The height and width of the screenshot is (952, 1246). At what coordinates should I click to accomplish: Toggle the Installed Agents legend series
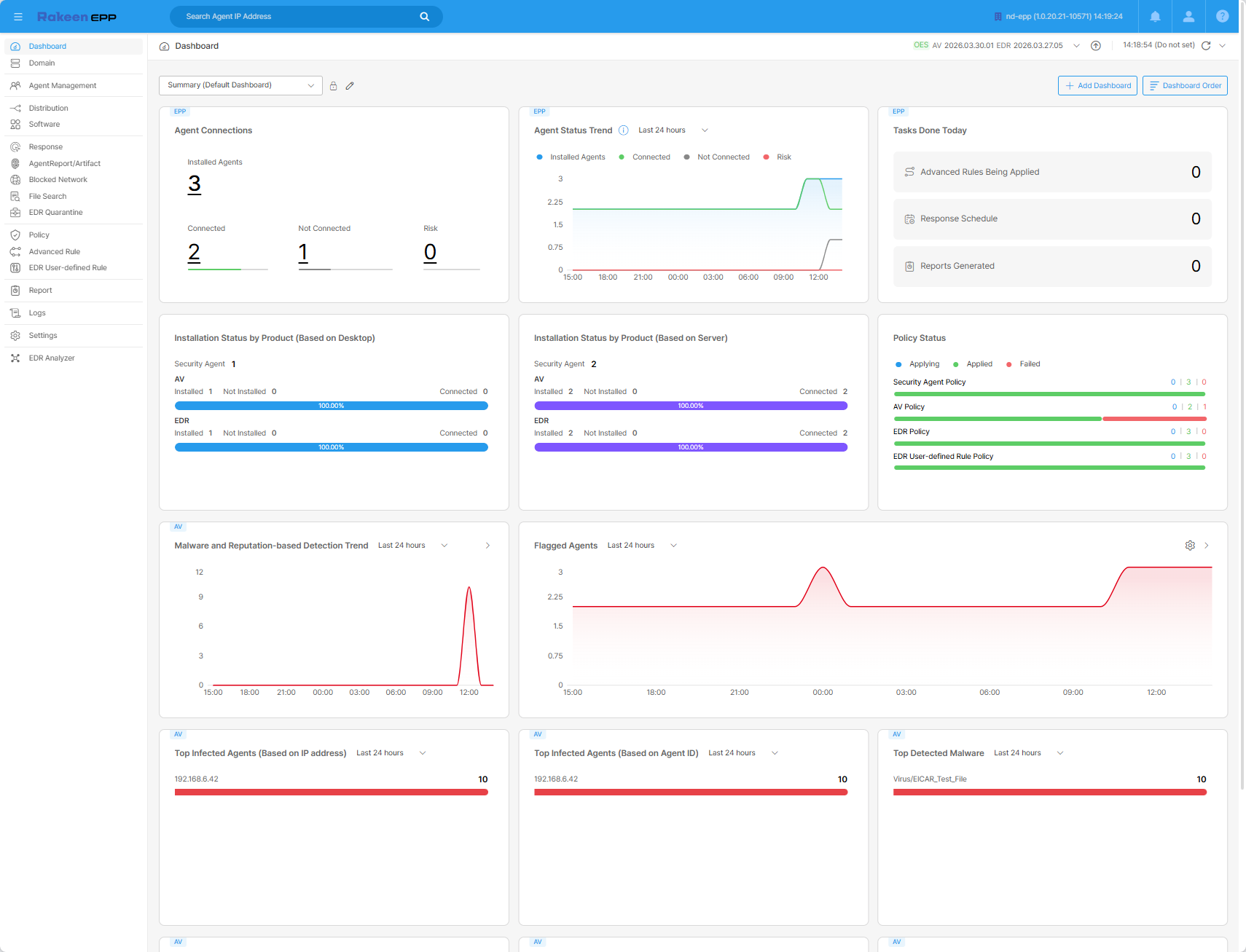(571, 157)
